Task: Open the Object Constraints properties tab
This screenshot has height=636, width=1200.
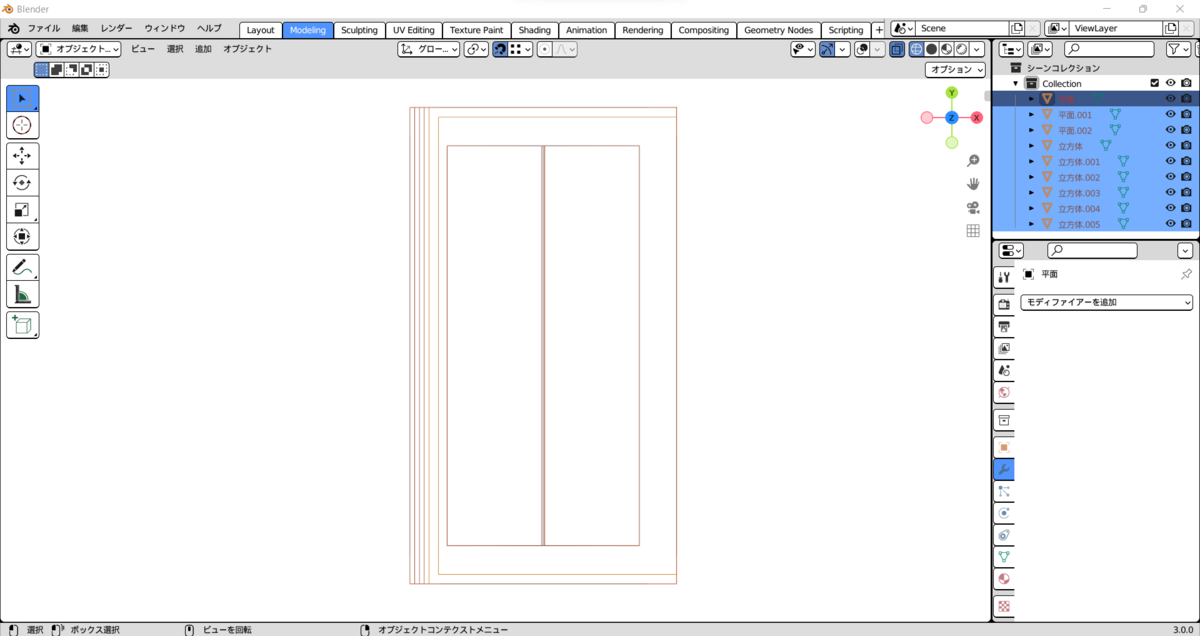Action: tap(1004, 535)
